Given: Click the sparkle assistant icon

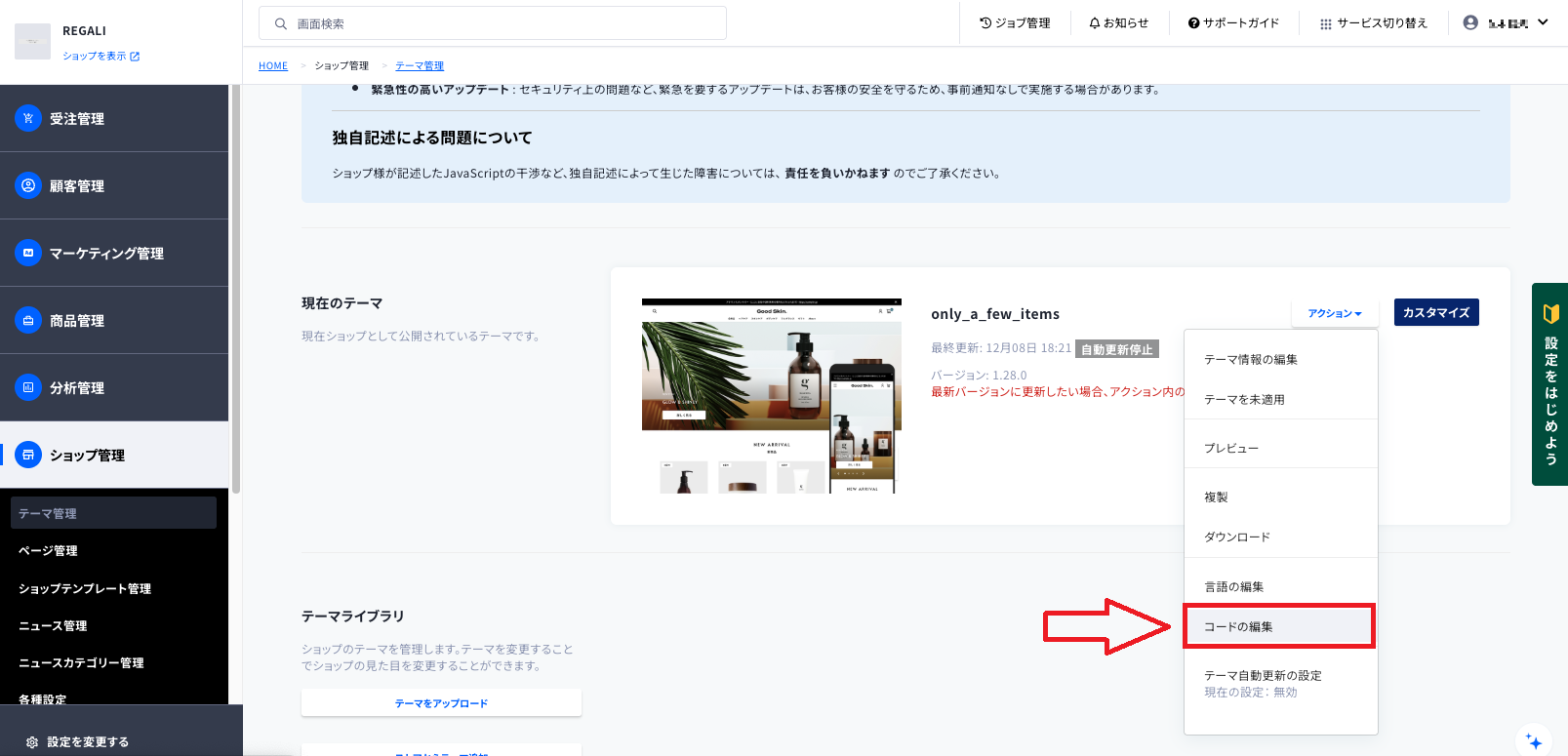Looking at the screenshot, I should click(x=1534, y=741).
